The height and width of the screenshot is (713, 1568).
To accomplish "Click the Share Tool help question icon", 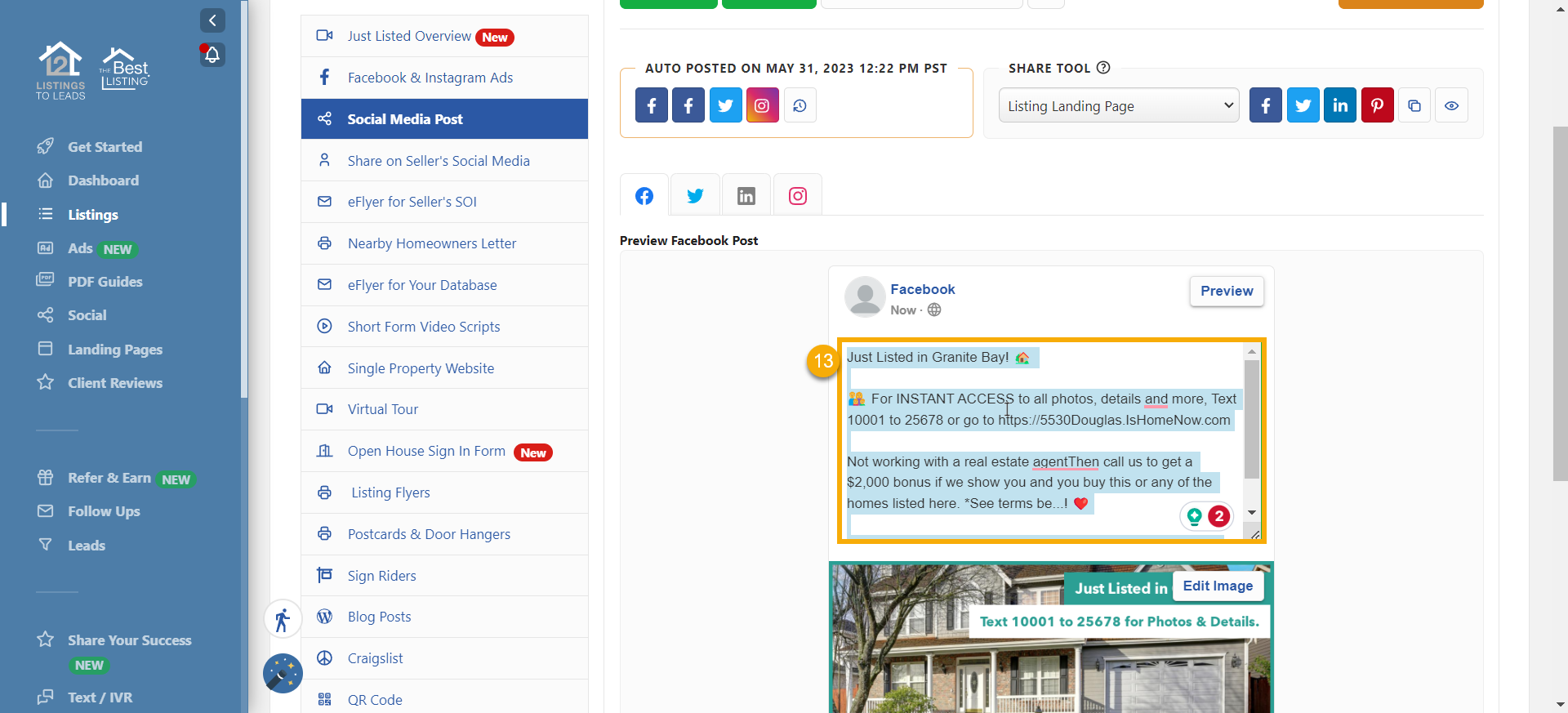I will (x=1103, y=68).
